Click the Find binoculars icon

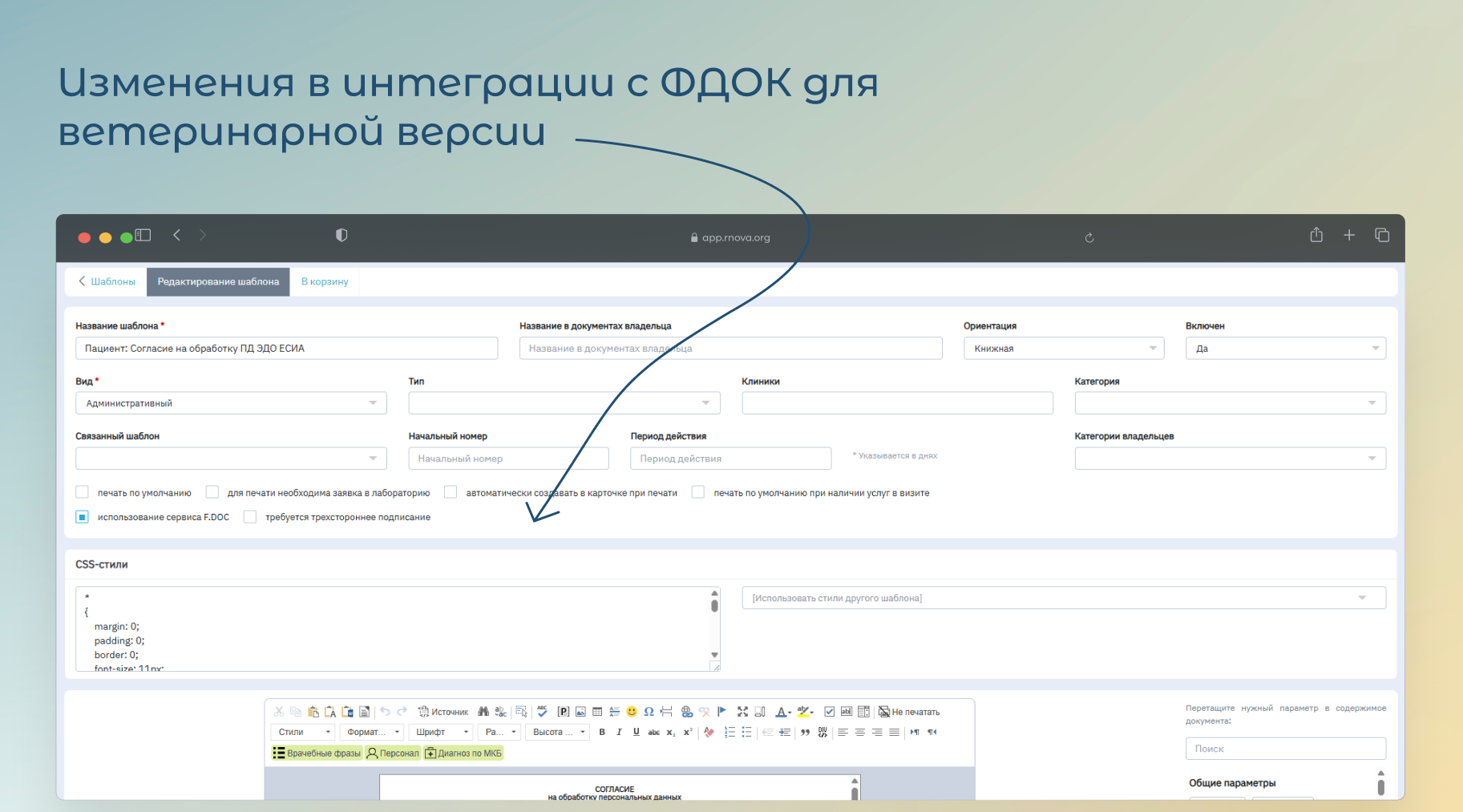[x=483, y=712]
